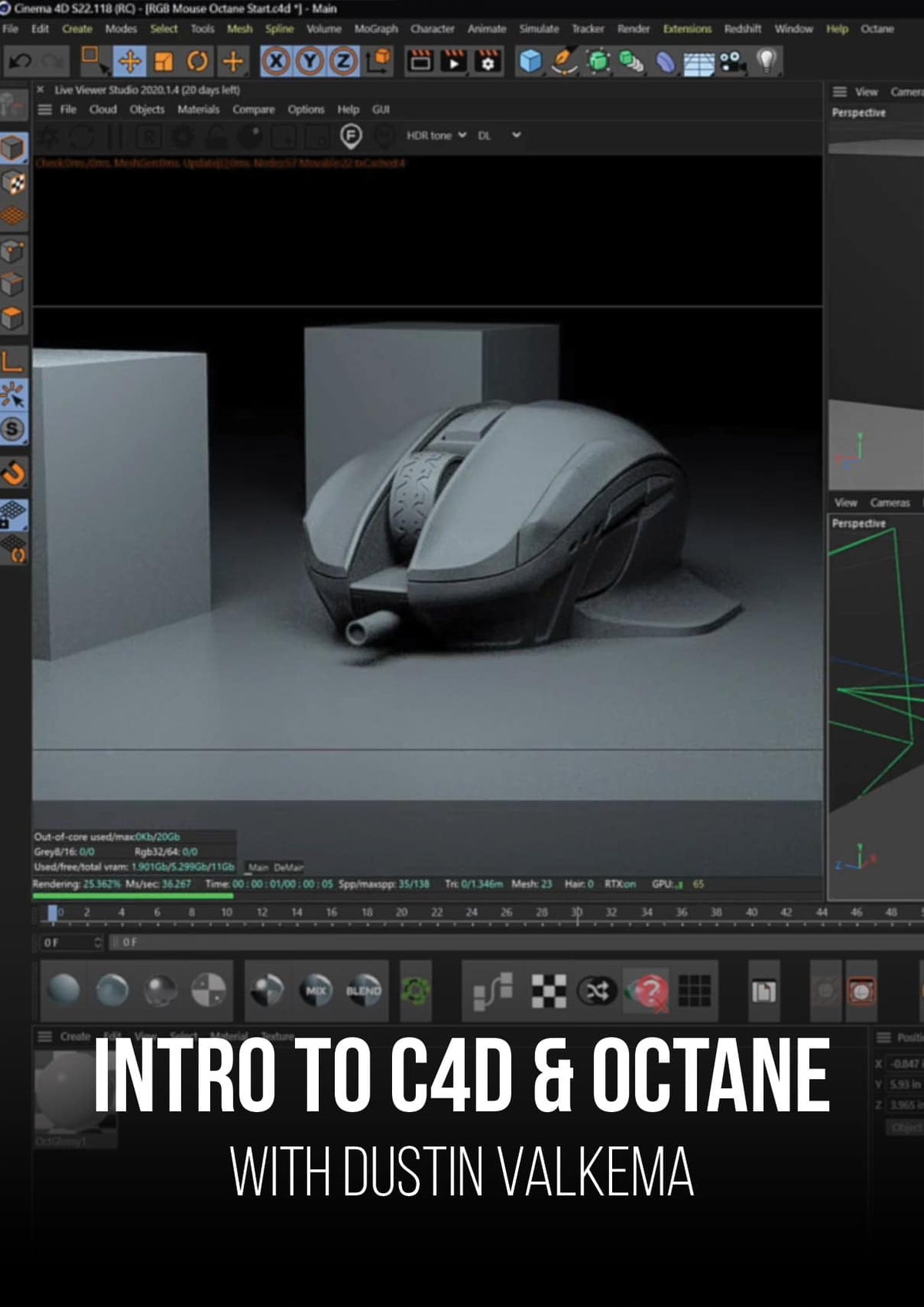Image resolution: width=924 pixels, height=1307 pixels.
Task: Select the Live Selection tool
Action: point(95,60)
